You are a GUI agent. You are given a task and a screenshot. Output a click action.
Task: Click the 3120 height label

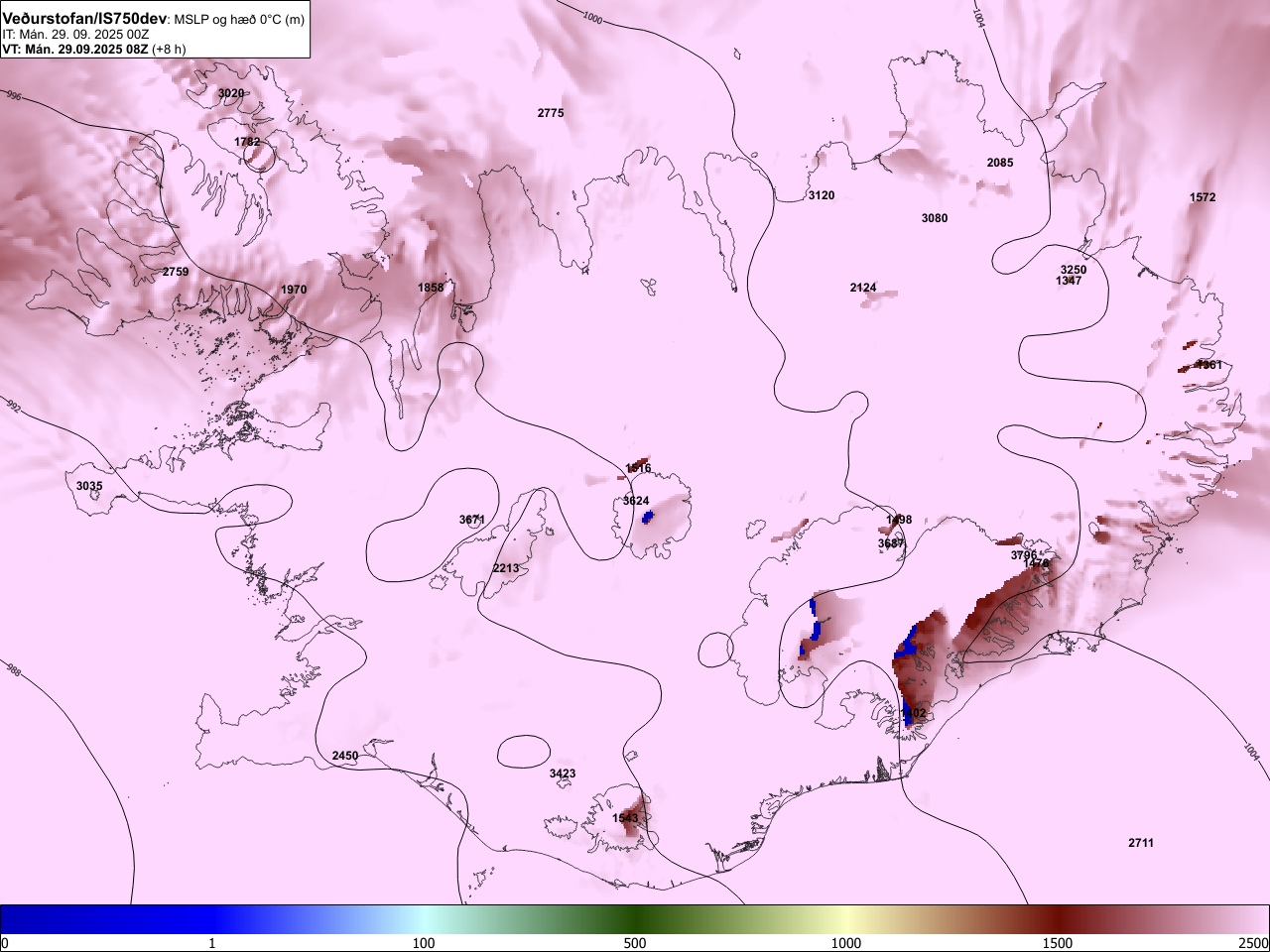822,195
